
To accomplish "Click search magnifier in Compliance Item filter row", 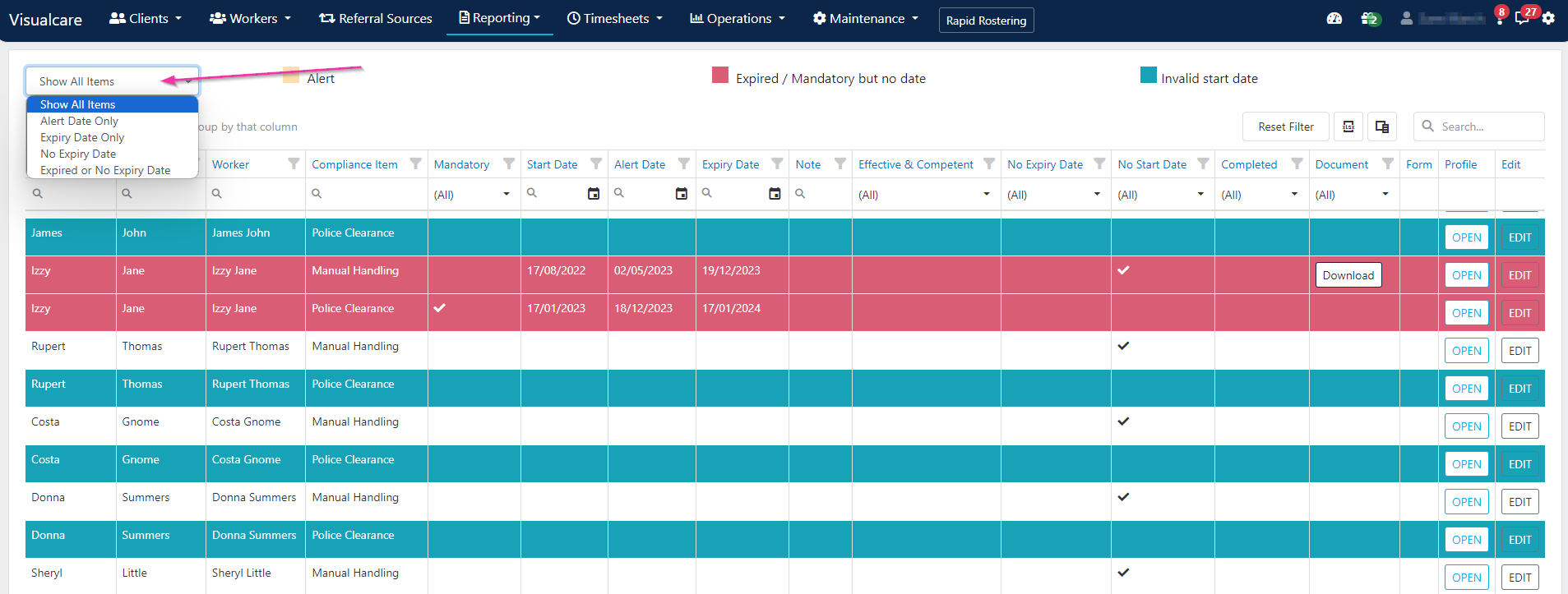I will click(x=317, y=193).
